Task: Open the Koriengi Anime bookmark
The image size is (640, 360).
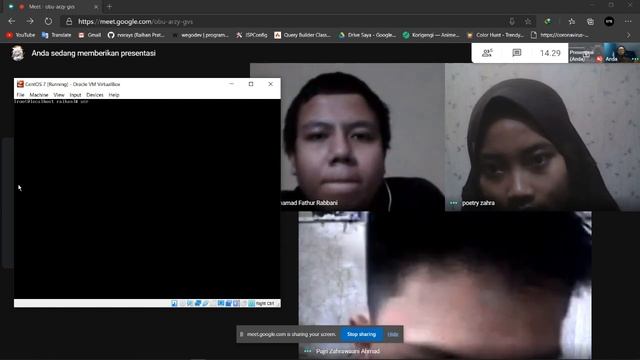Action: click(431, 35)
